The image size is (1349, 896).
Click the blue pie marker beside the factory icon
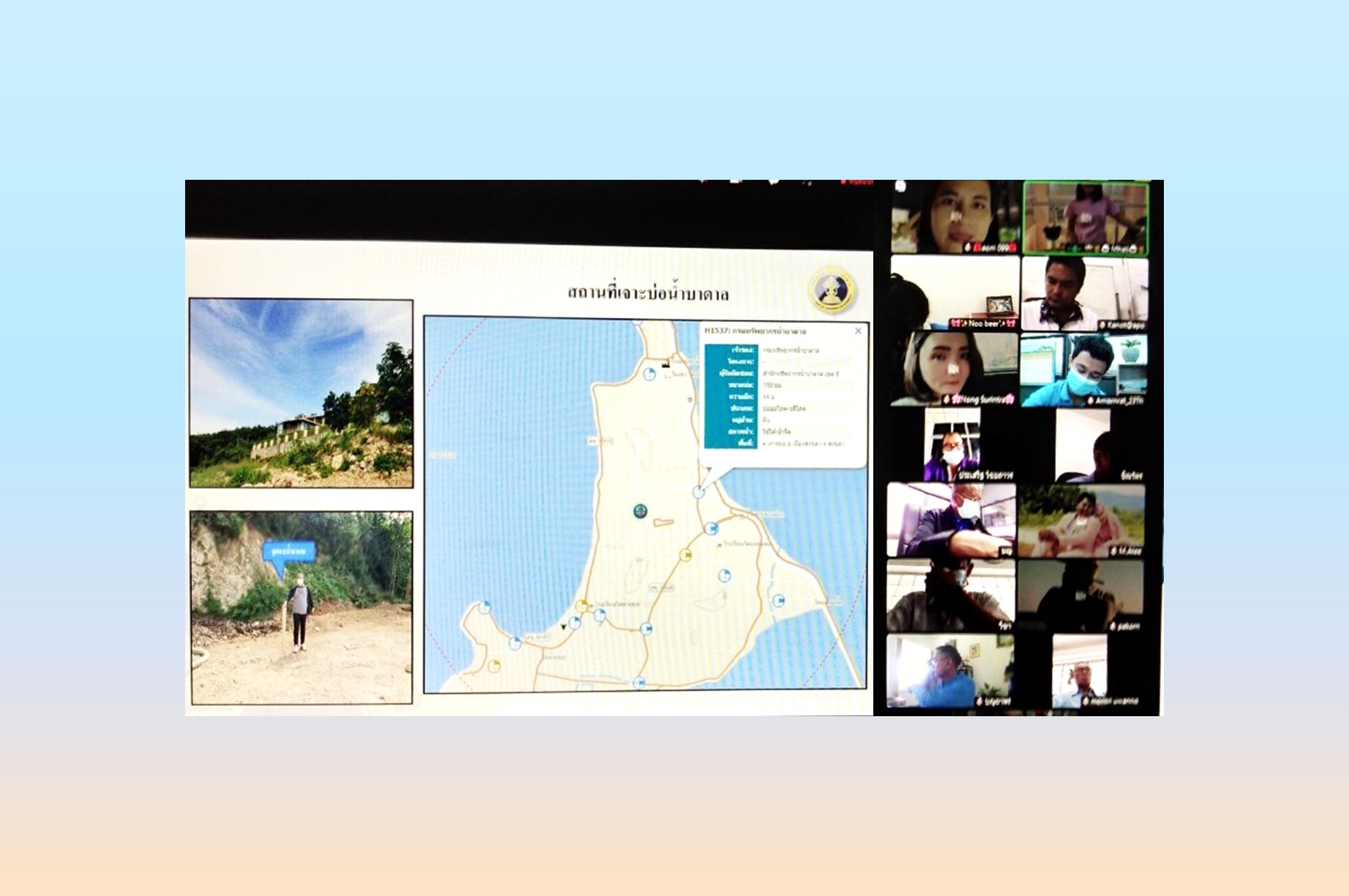649,374
